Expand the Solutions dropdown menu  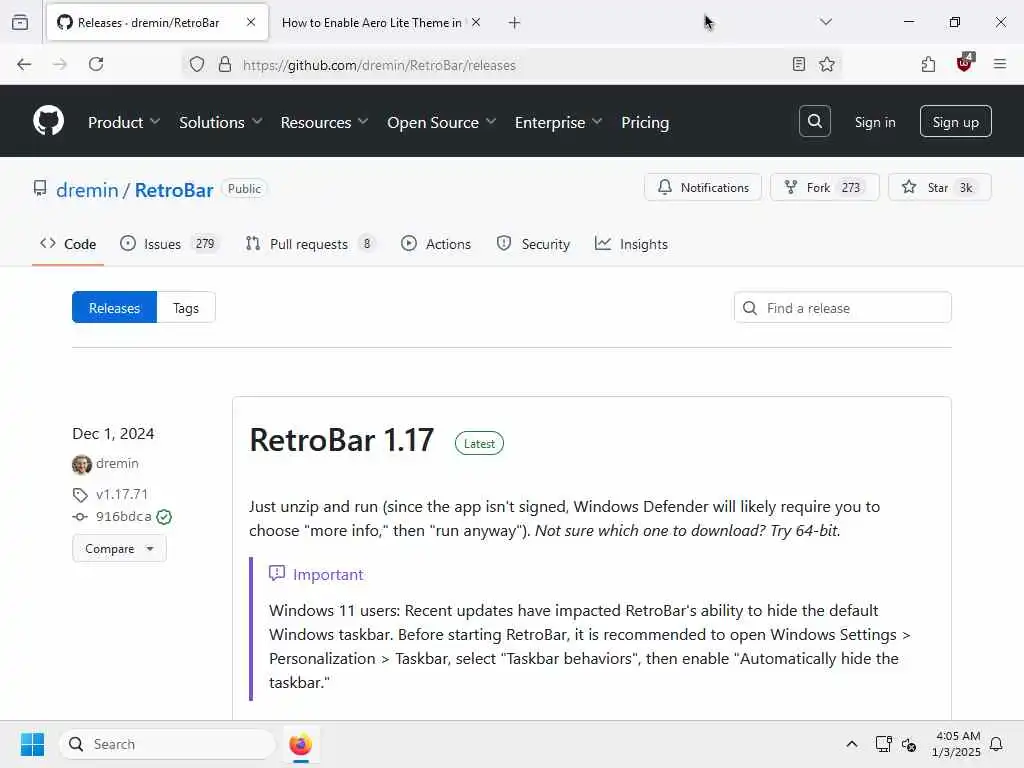[x=221, y=122]
